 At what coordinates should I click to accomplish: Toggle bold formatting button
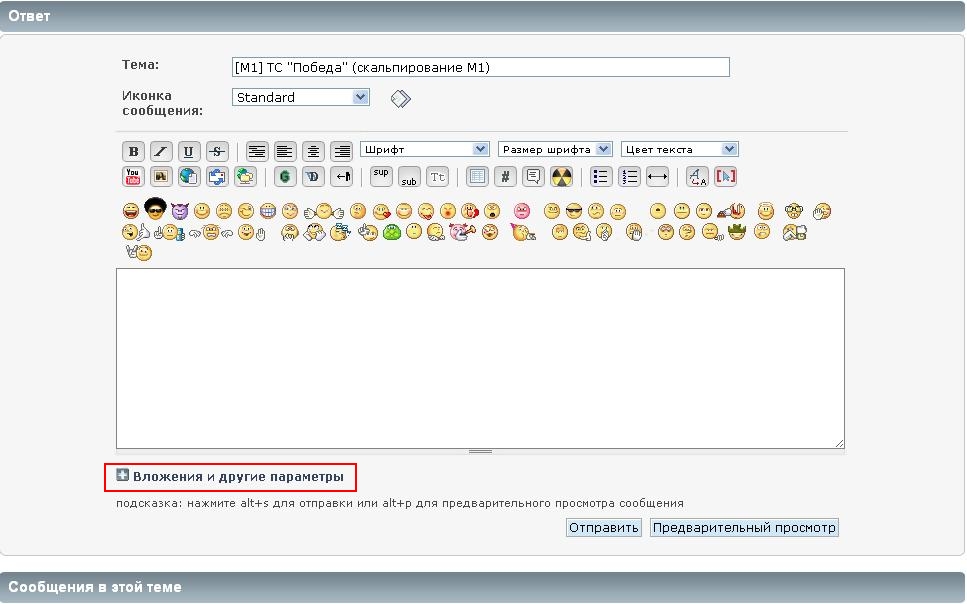[x=133, y=151]
